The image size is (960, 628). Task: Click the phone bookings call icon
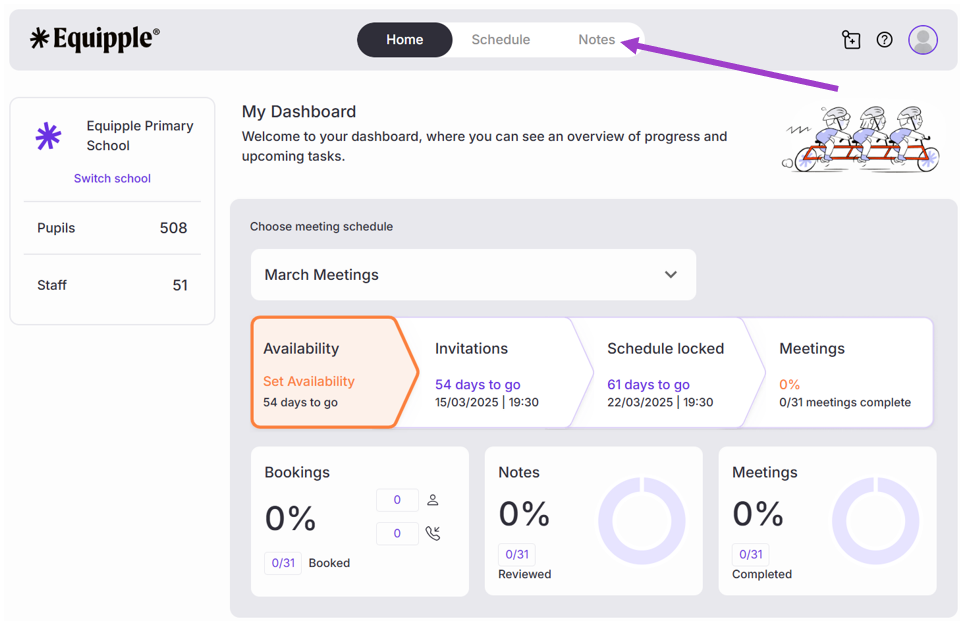(x=433, y=534)
